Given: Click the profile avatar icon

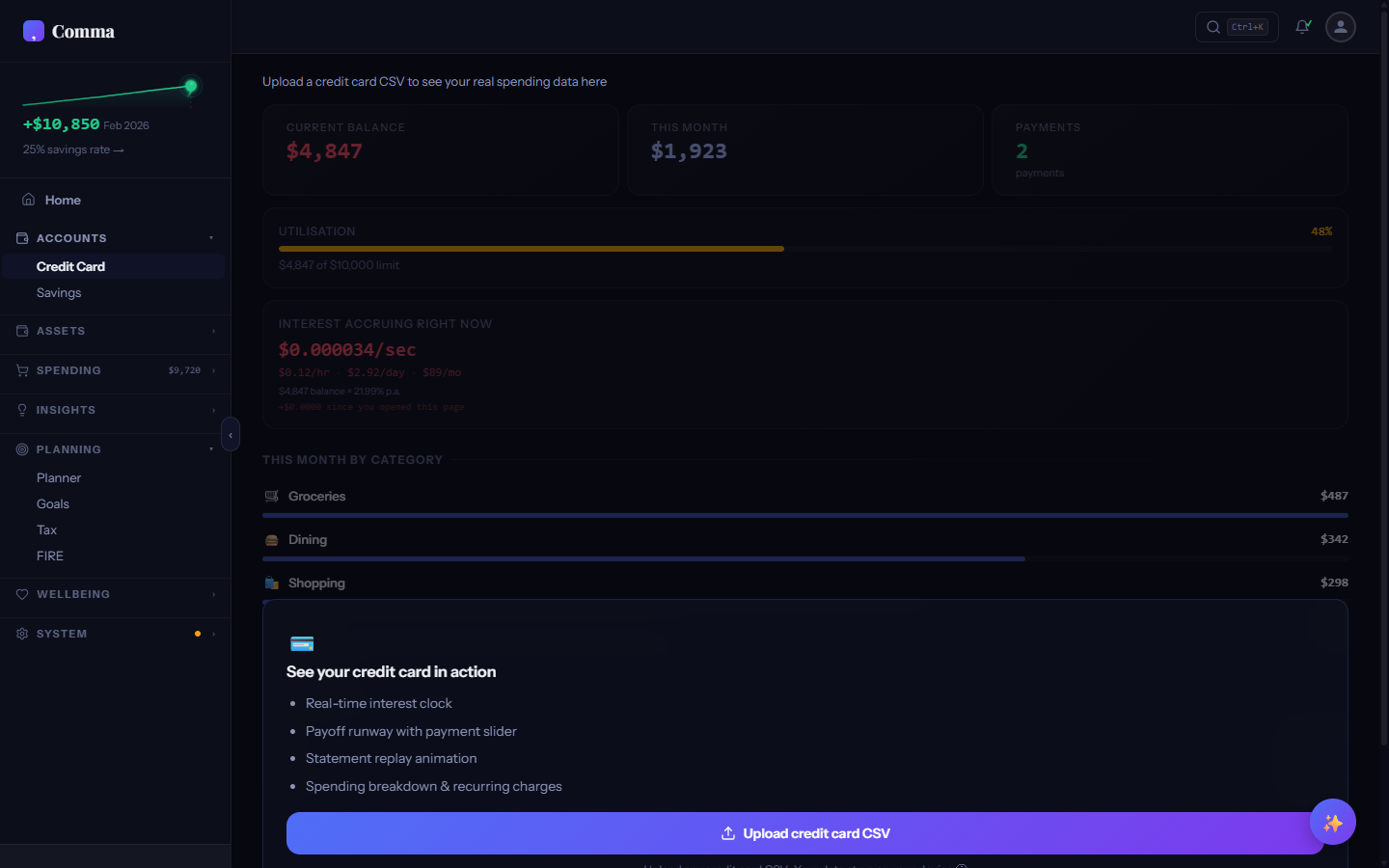Looking at the screenshot, I should tap(1340, 27).
